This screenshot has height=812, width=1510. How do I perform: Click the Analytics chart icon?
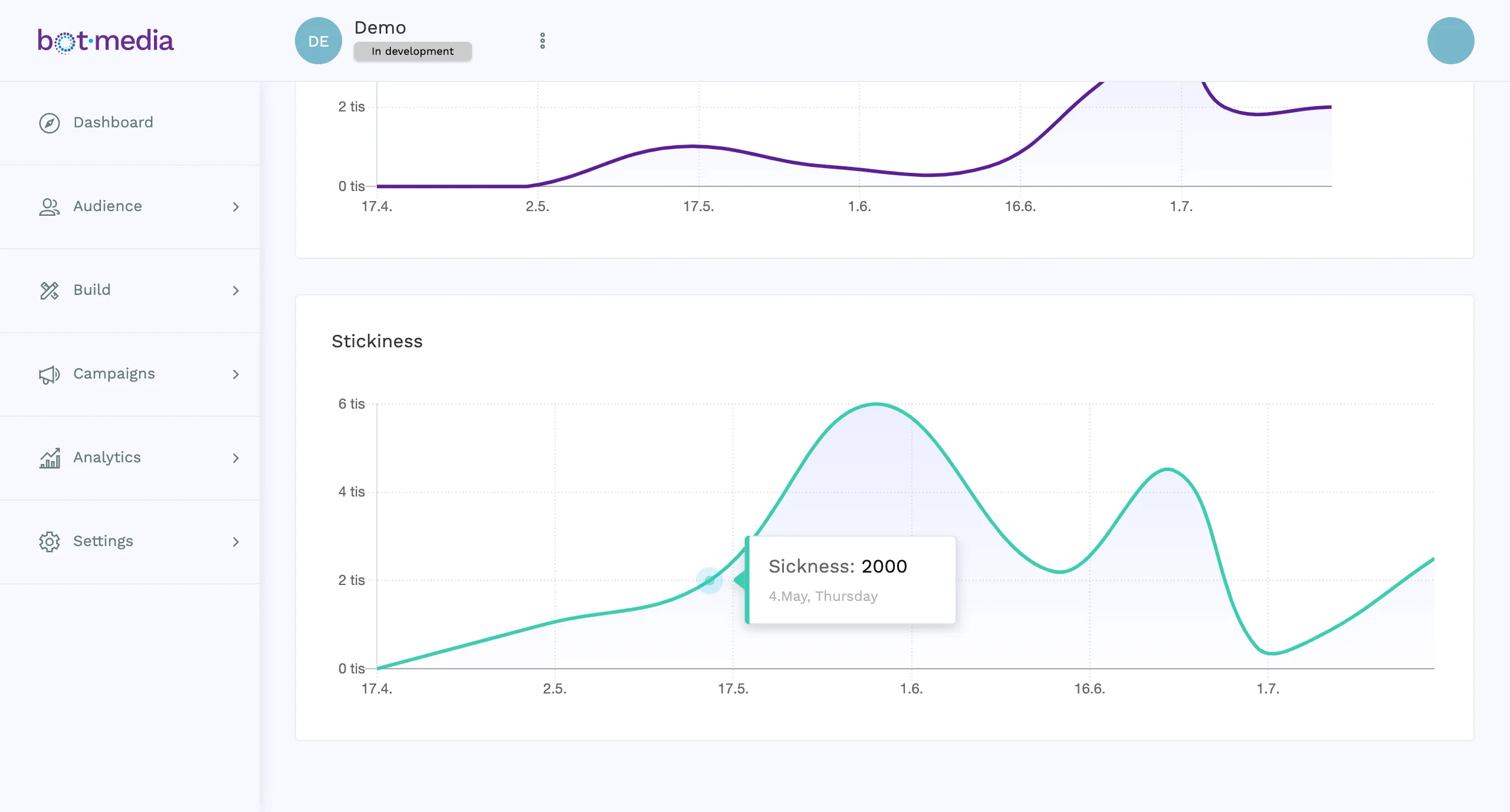point(50,458)
